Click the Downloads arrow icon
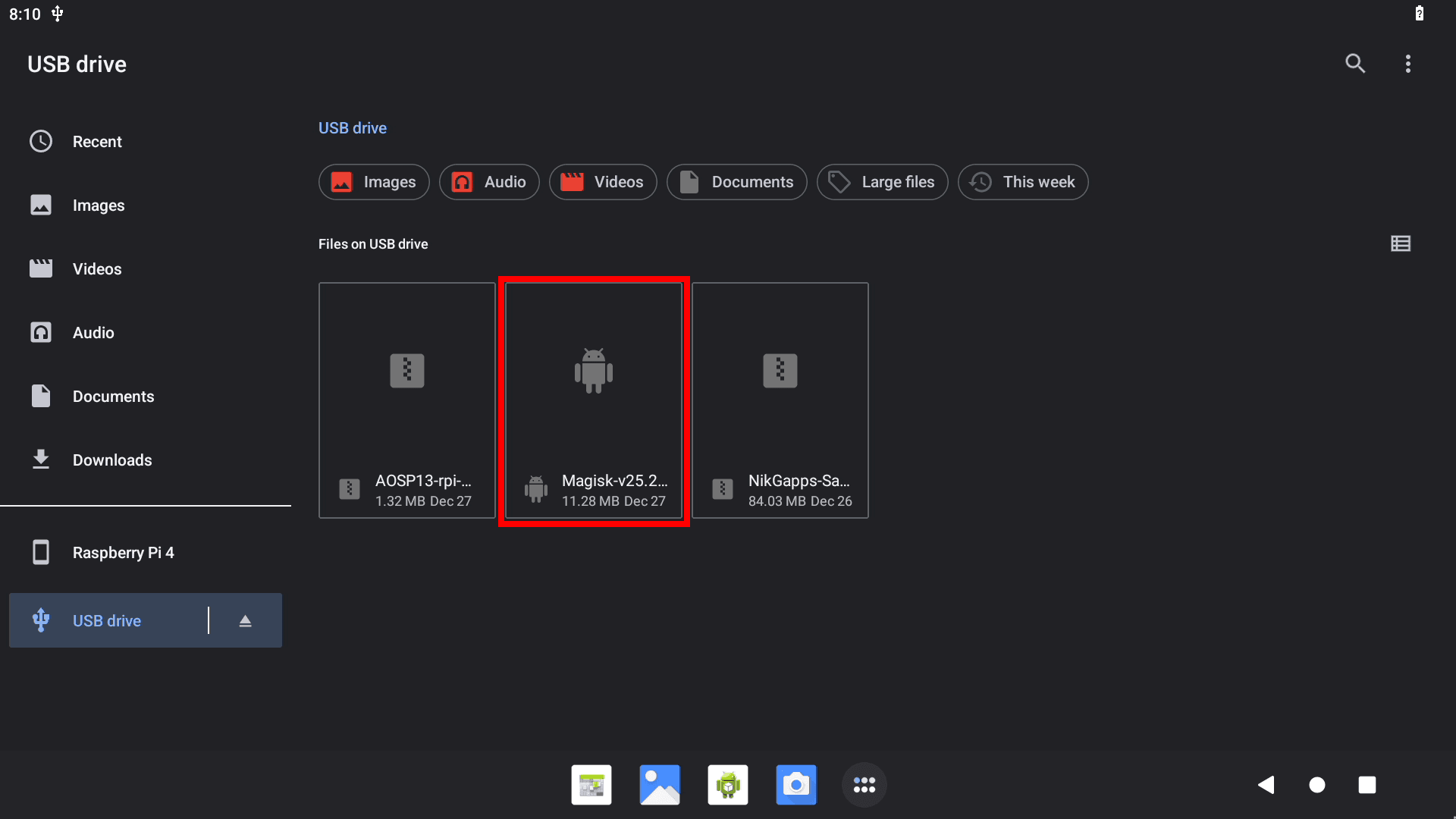Screen dimensions: 1456x819 click(41, 460)
